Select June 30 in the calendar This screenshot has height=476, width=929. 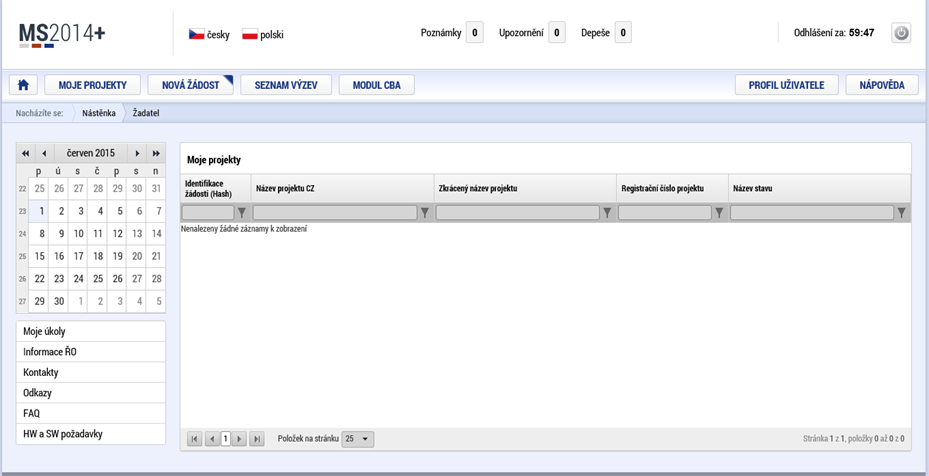click(59, 301)
